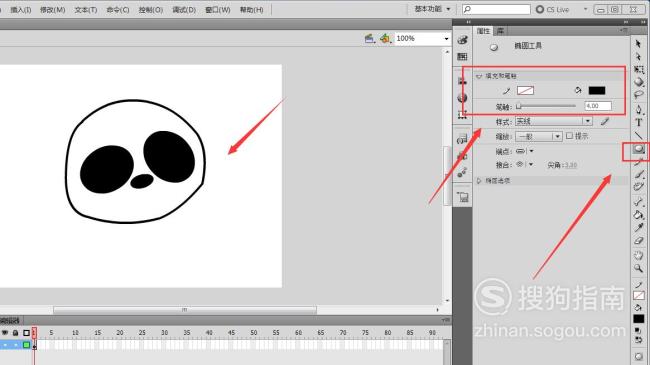Open the 帮助(H) menu

click(251, 10)
